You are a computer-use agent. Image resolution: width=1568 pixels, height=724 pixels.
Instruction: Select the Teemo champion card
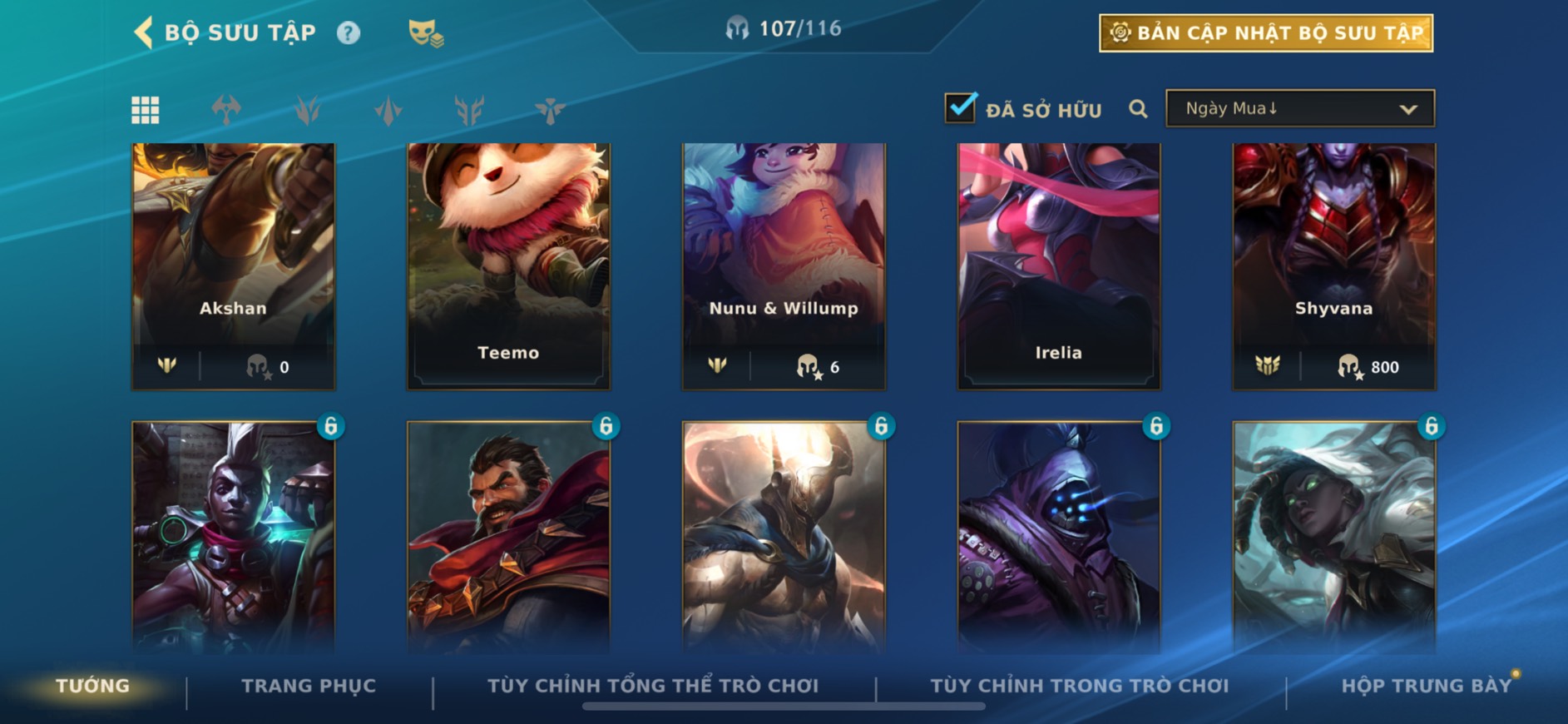click(x=508, y=266)
